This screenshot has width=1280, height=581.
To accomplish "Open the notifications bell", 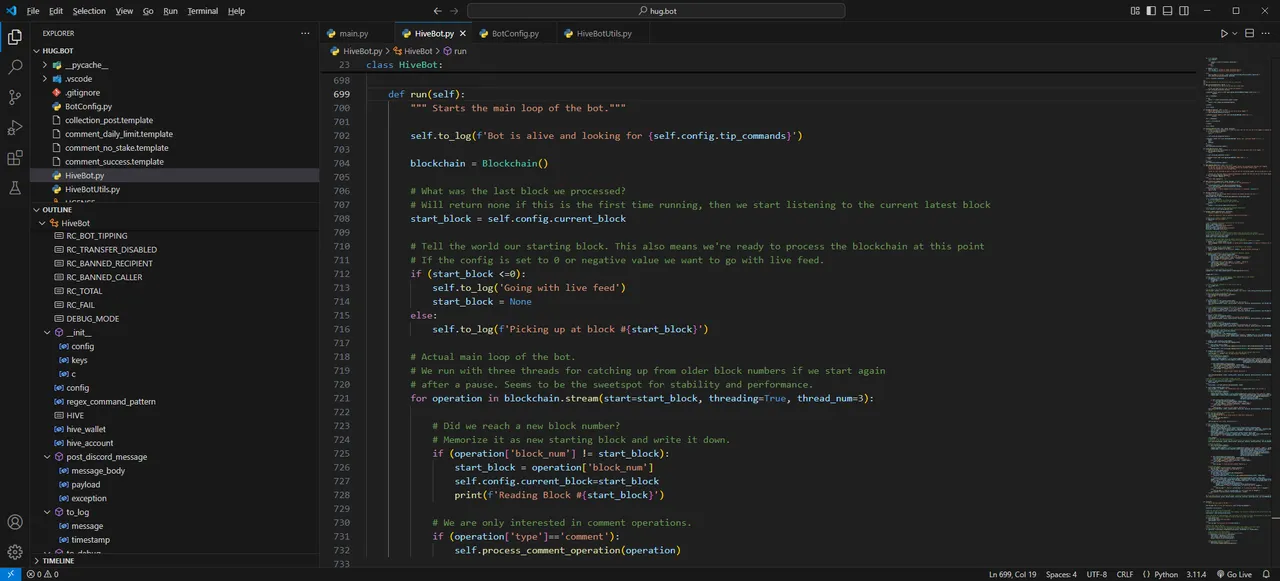I will [x=1267, y=574].
